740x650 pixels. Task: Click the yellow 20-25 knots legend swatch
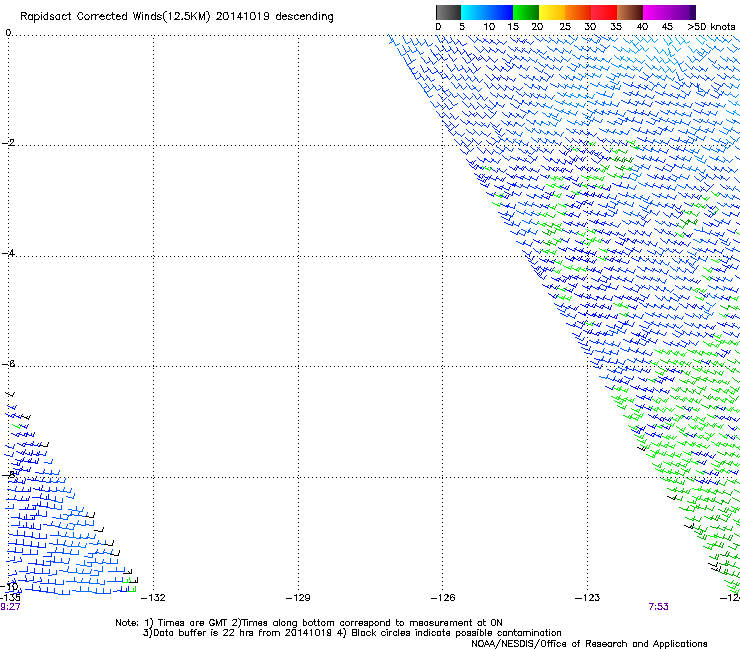pos(552,12)
